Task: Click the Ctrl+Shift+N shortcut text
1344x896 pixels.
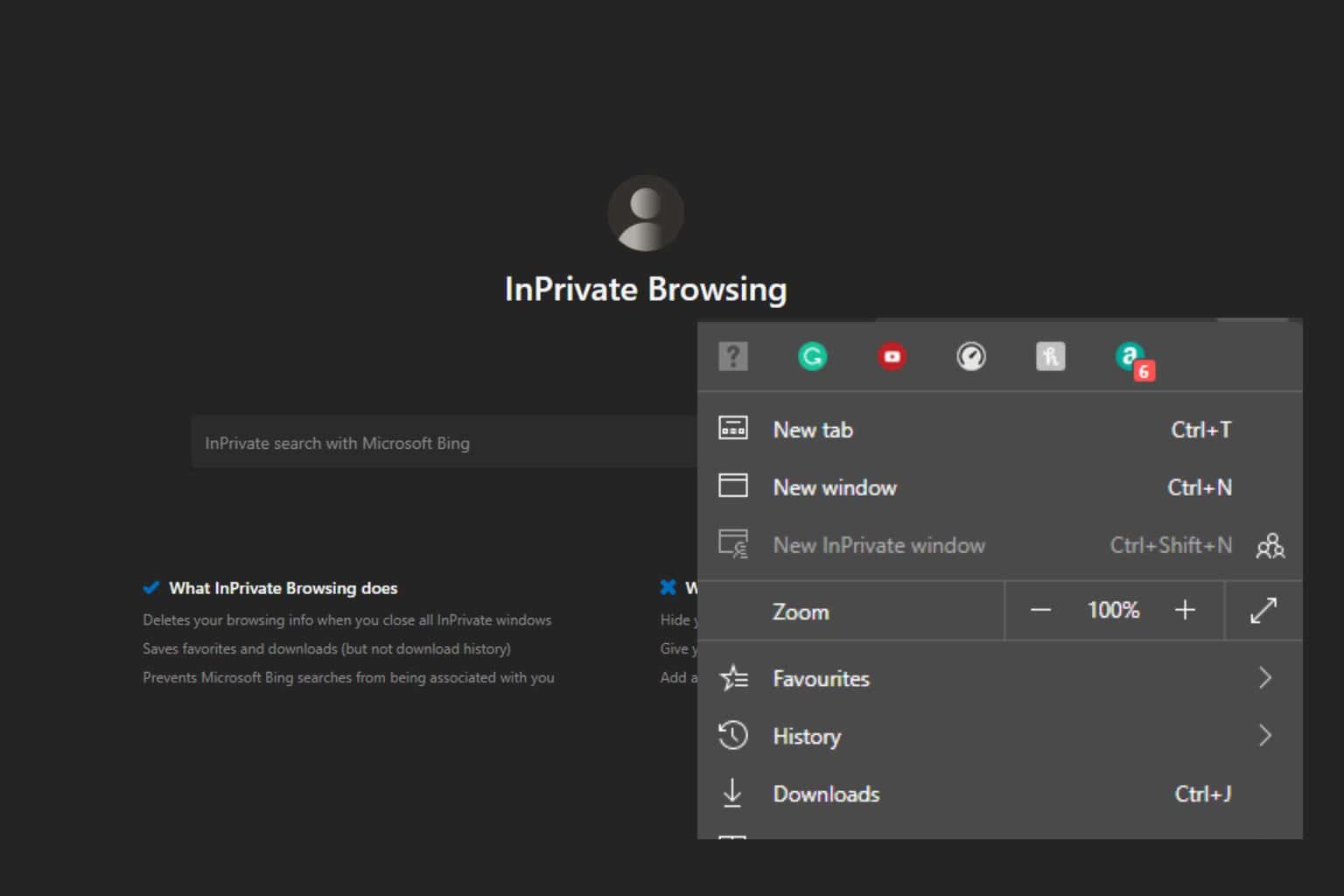Action: pos(1171,545)
